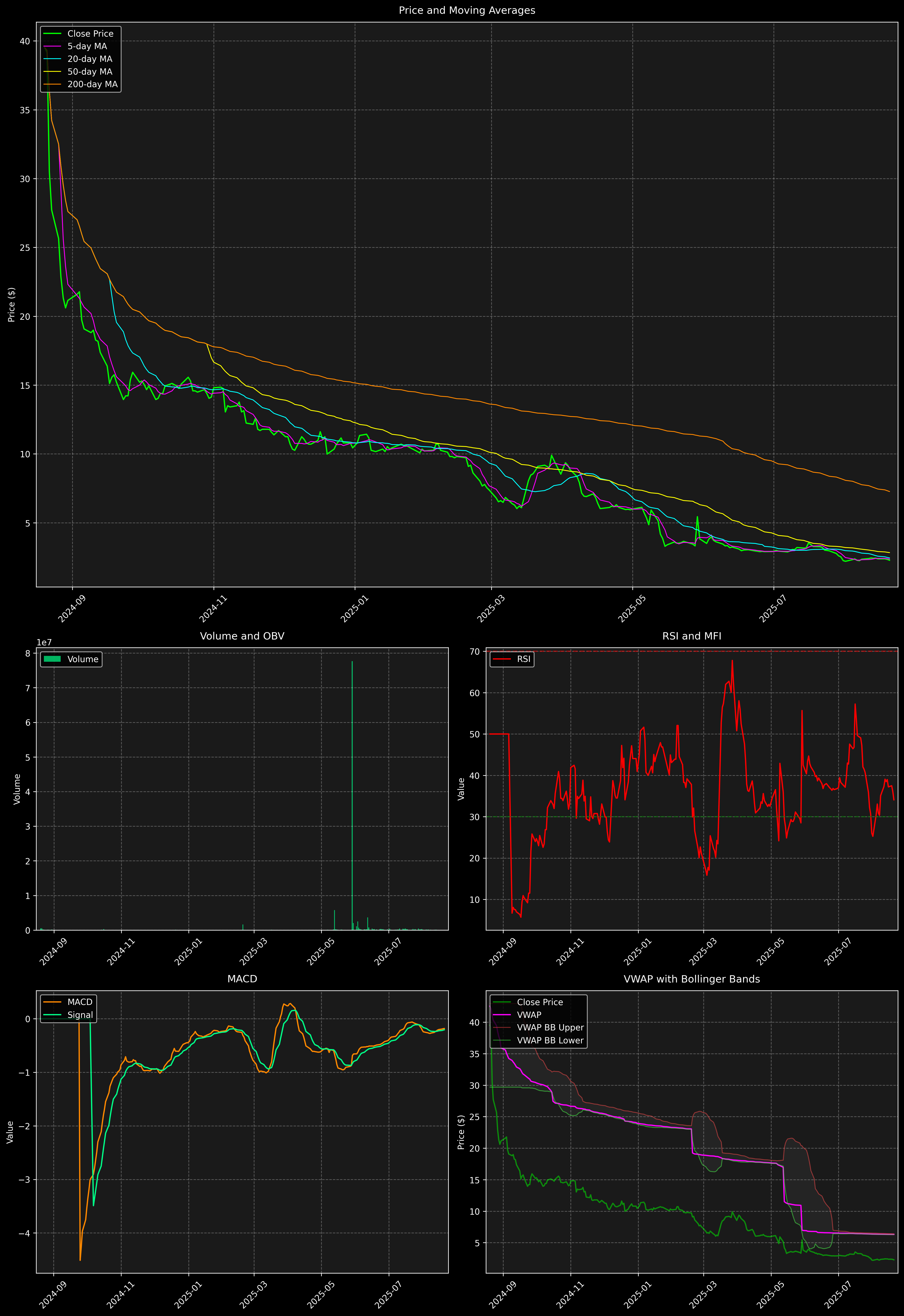Click the 200-day MA legend entry

pos(92,84)
